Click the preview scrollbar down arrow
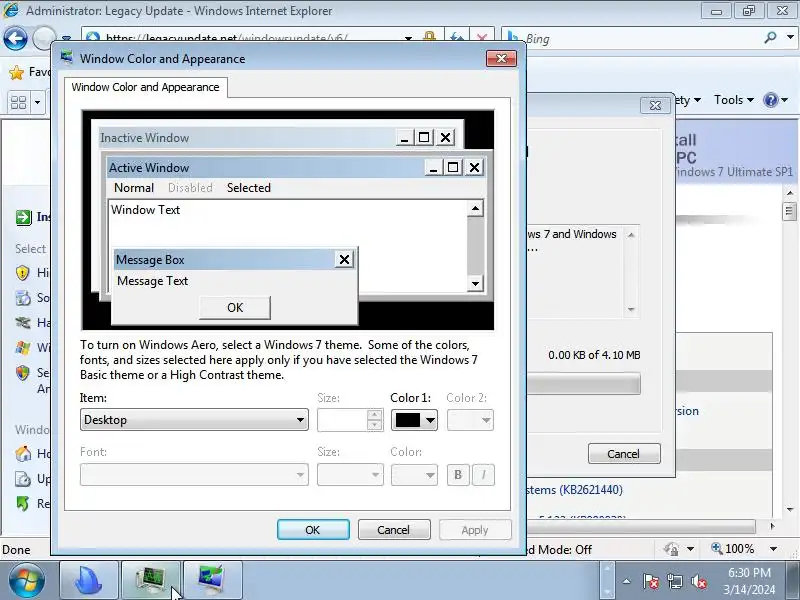800x600 pixels. click(x=475, y=283)
